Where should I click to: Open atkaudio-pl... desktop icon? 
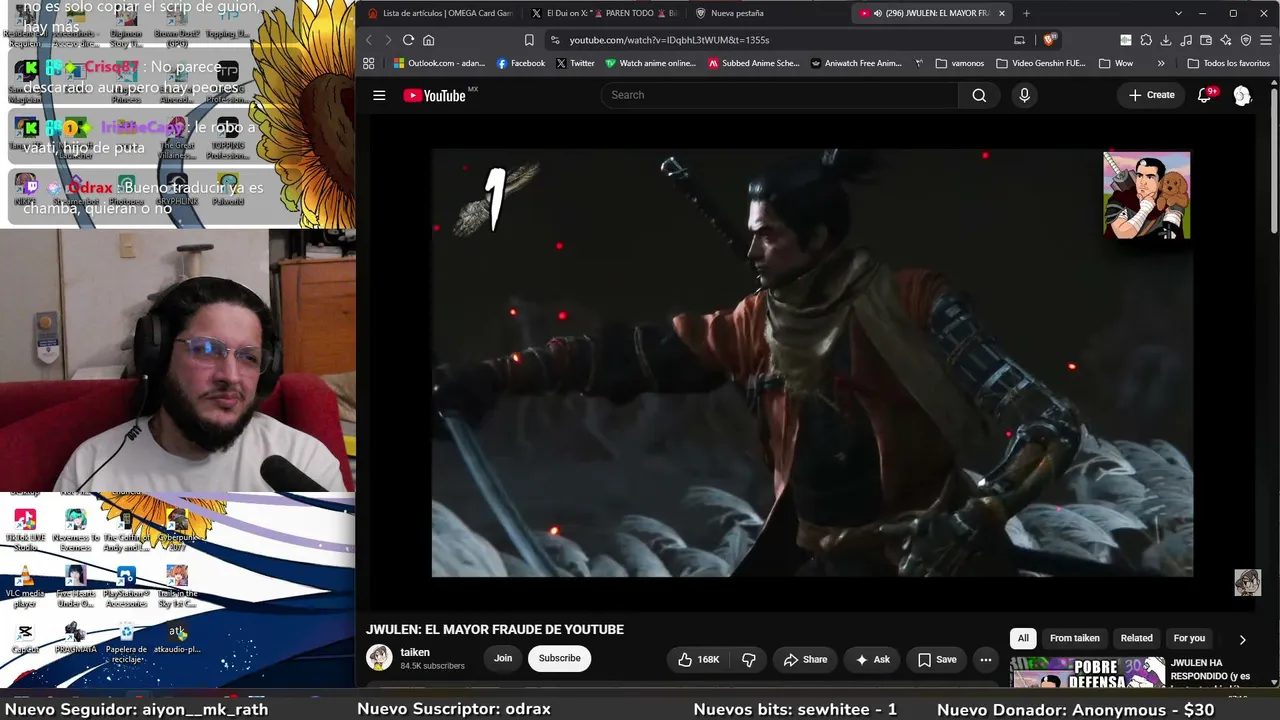coord(177,639)
